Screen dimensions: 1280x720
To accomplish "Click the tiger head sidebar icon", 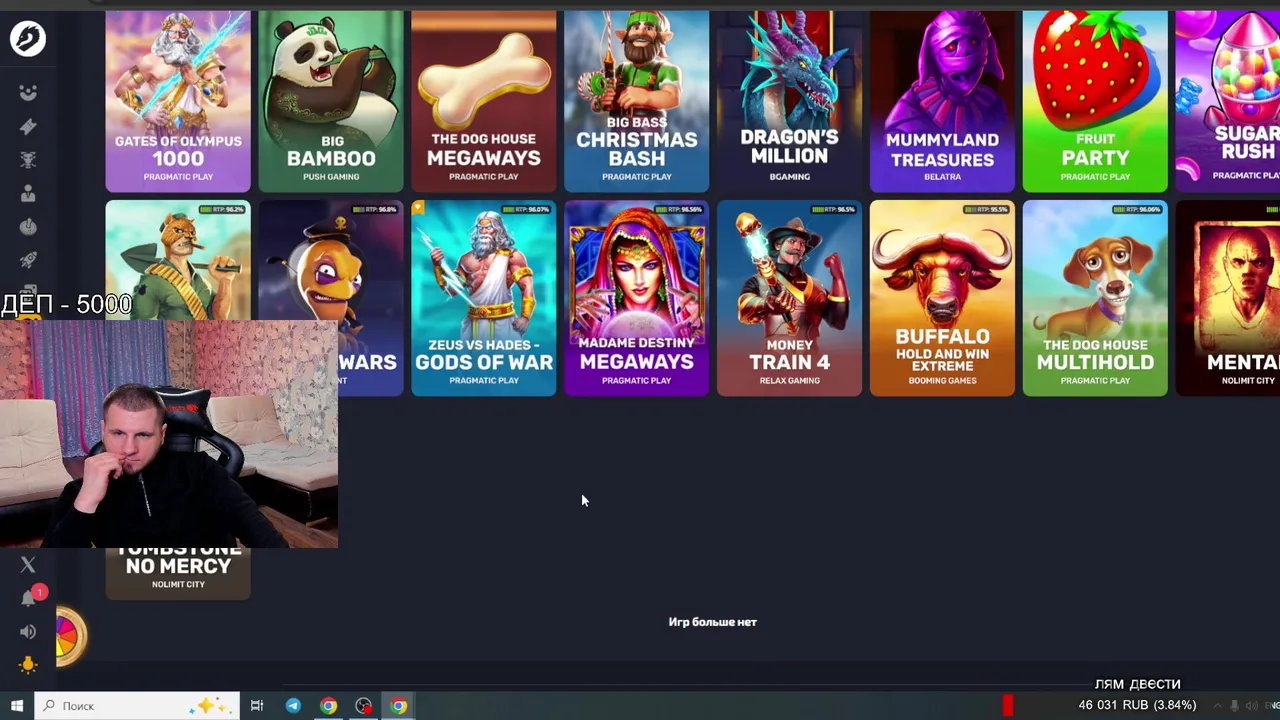I will [x=28, y=160].
